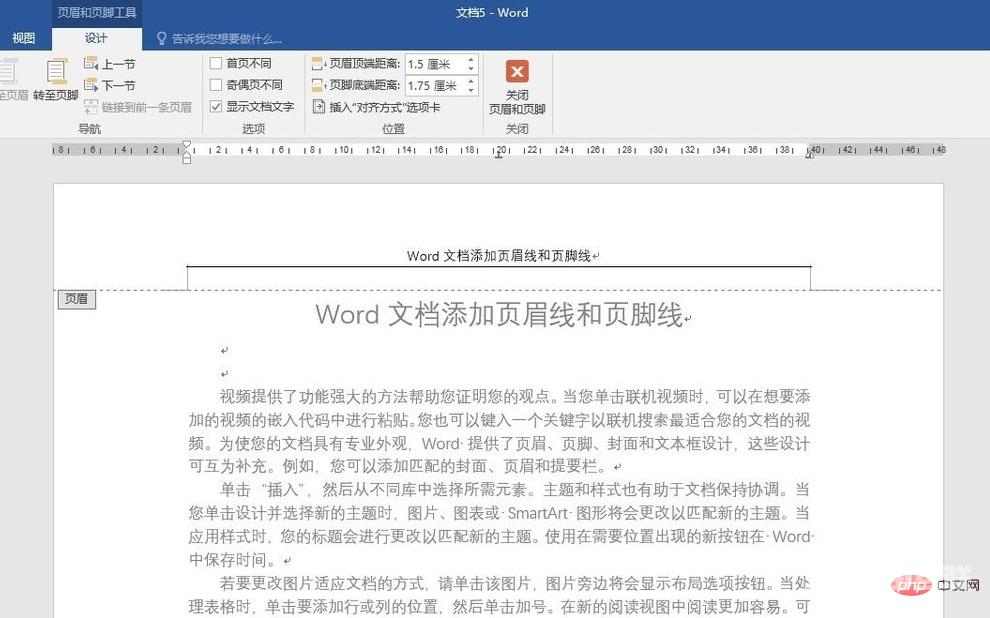Click the 页眉顶端距离 header distance icon
990x618 pixels.
coord(319,64)
